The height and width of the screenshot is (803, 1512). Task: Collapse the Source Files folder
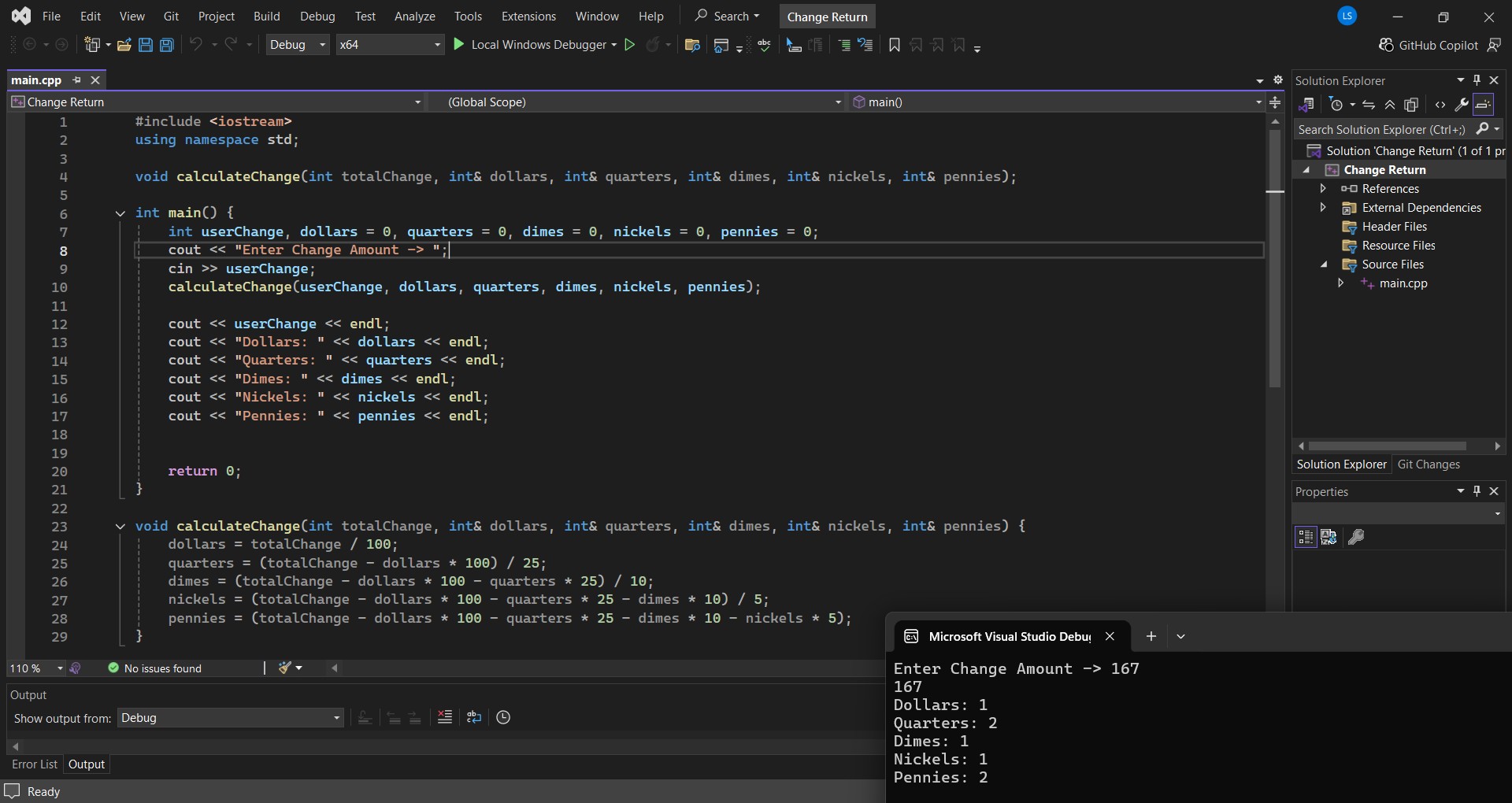(x=1324, y=265)
